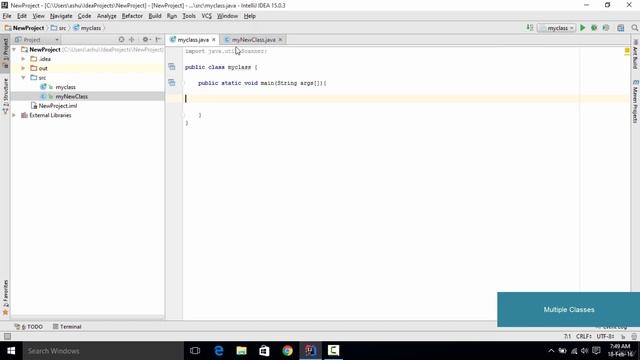Open the Build menu
The width and height of the screenshot is (640, 360).
tap(155, 16)
